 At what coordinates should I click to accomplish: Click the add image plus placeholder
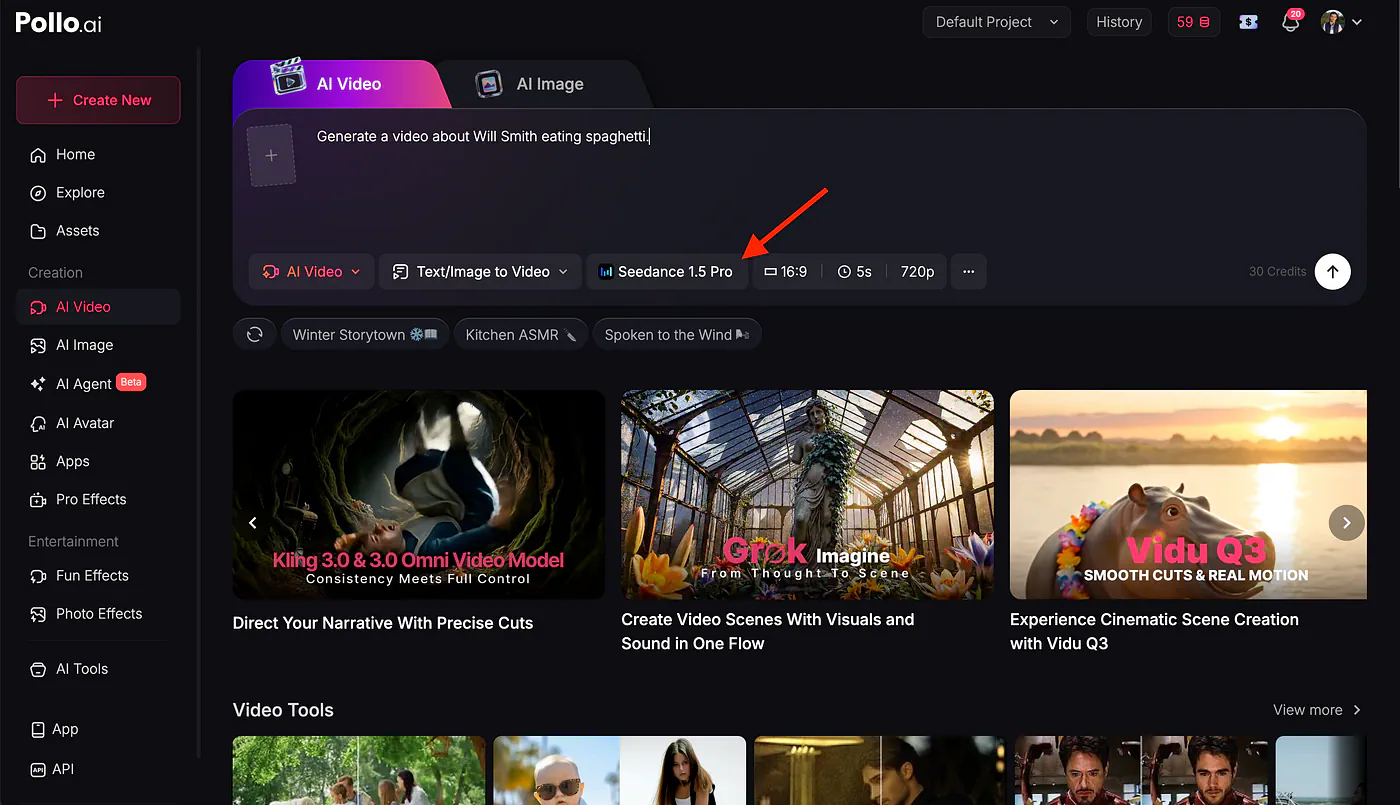(271, 156)
